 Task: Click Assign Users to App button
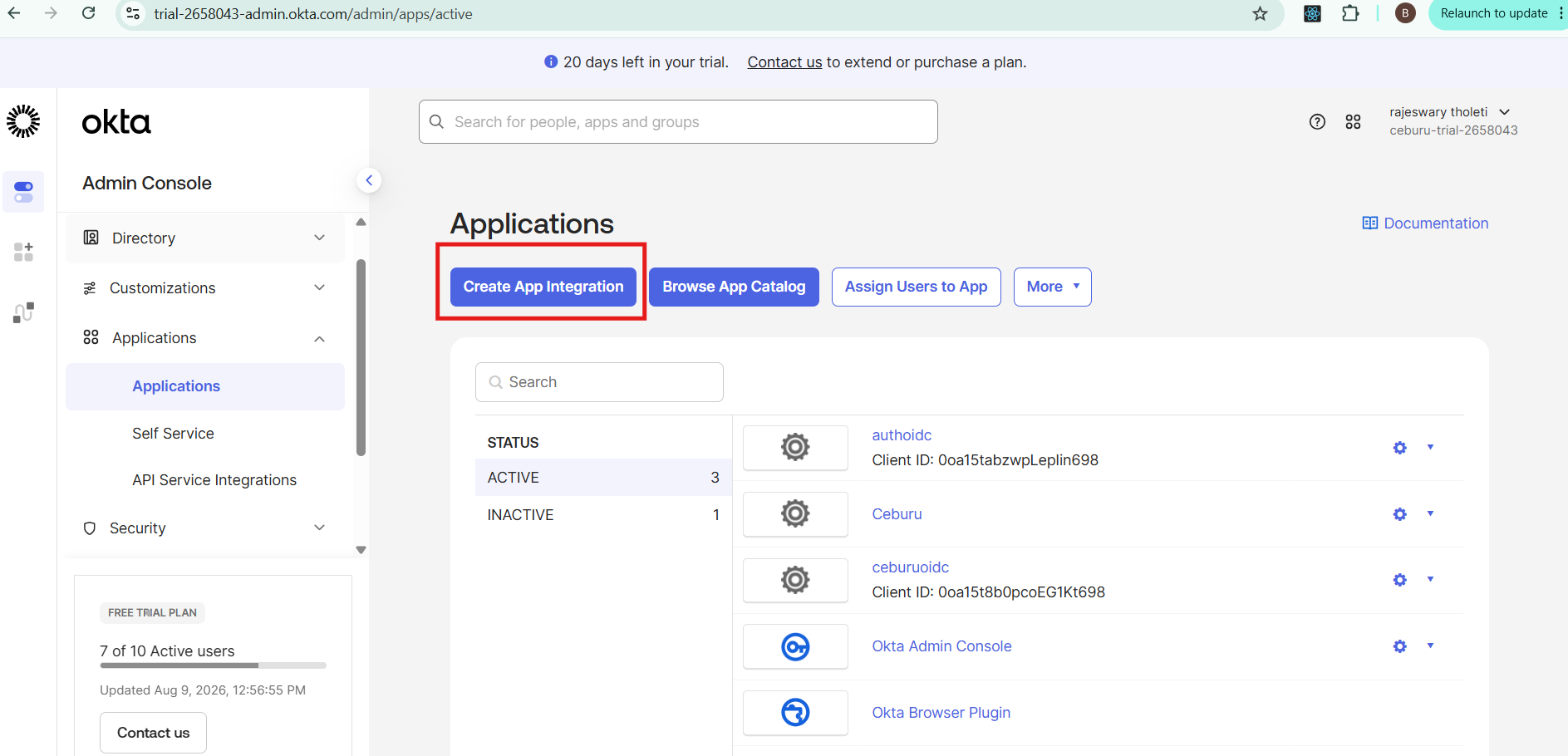pyautogui.click(x=916, y=287)
